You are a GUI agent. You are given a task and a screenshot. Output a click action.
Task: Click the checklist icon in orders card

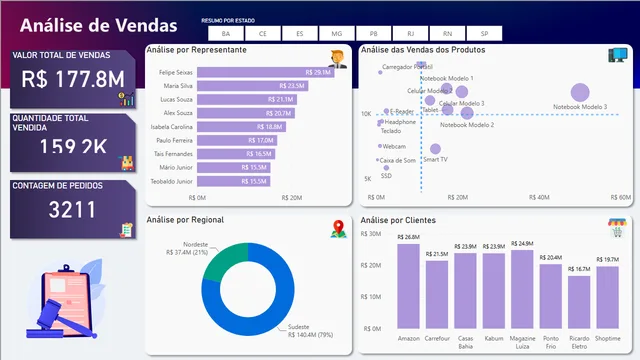click(x=127, y=230)
